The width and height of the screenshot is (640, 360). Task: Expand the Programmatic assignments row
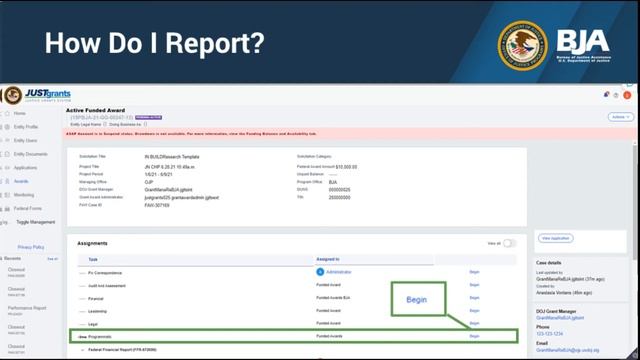click(x=82, y=337)
